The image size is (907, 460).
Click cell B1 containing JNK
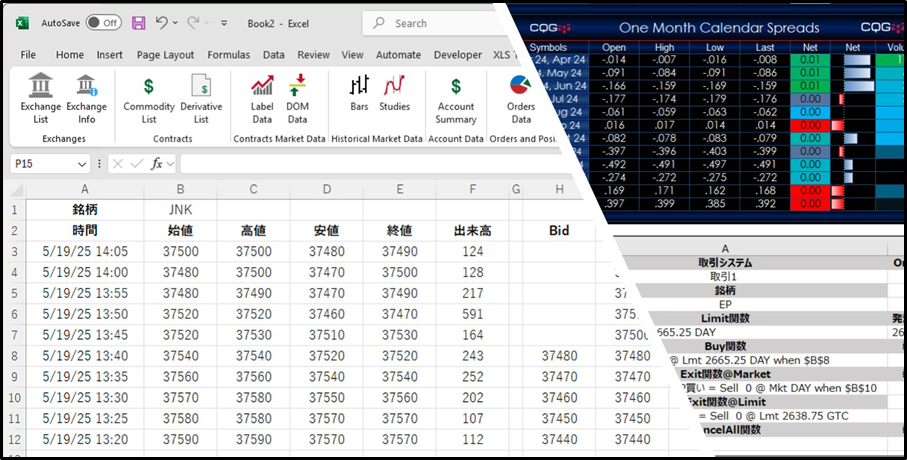click(180, 209)
